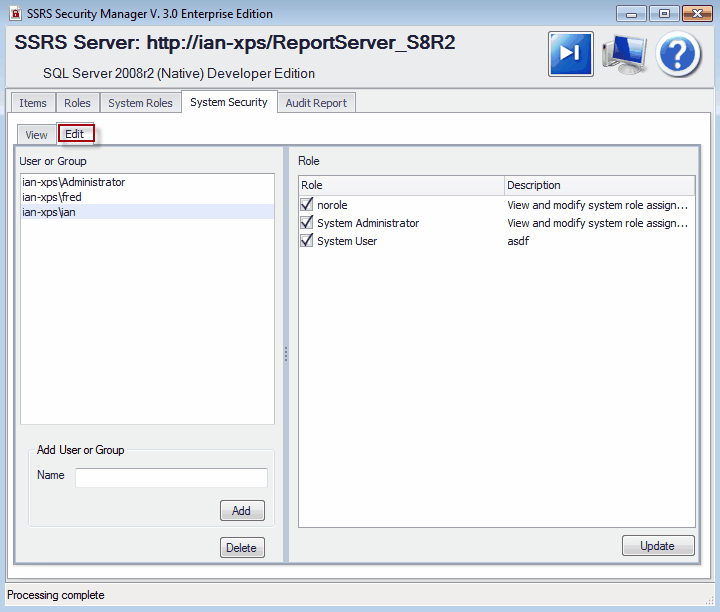This screenshot has width=720, height=612.
Task: Switch to the Items tab
Action: 33,103
